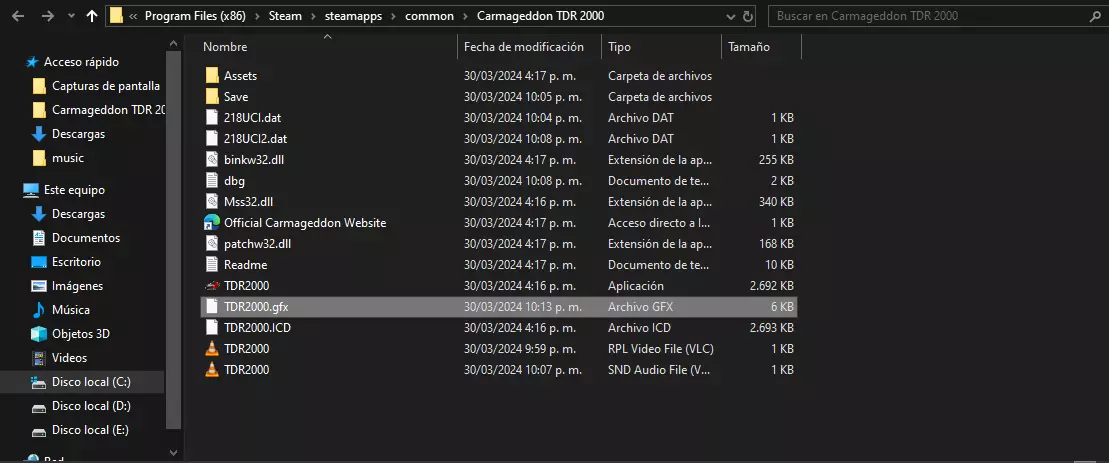
Task: Click TDR2000.gfx date 10:13 p. m.
Action: point(523,307)
